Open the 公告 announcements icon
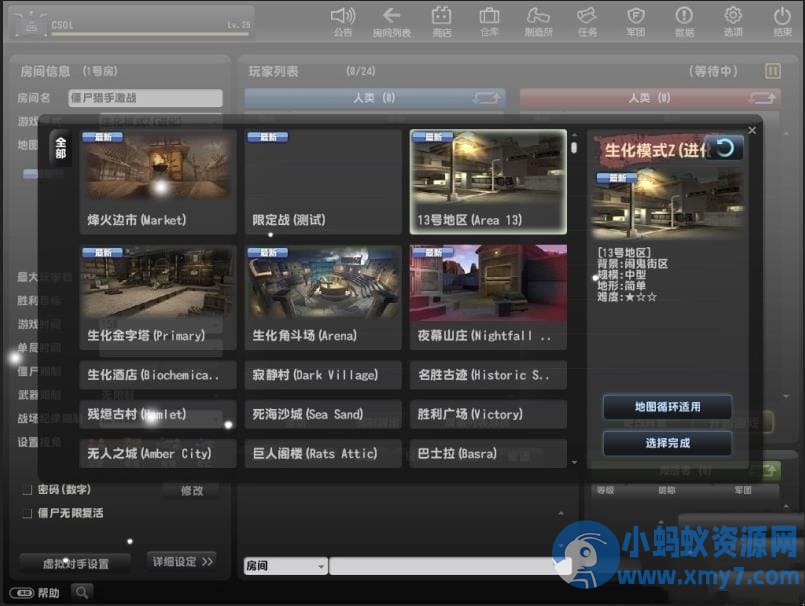This screenshot has width=805, height=606. click(343, 22)
